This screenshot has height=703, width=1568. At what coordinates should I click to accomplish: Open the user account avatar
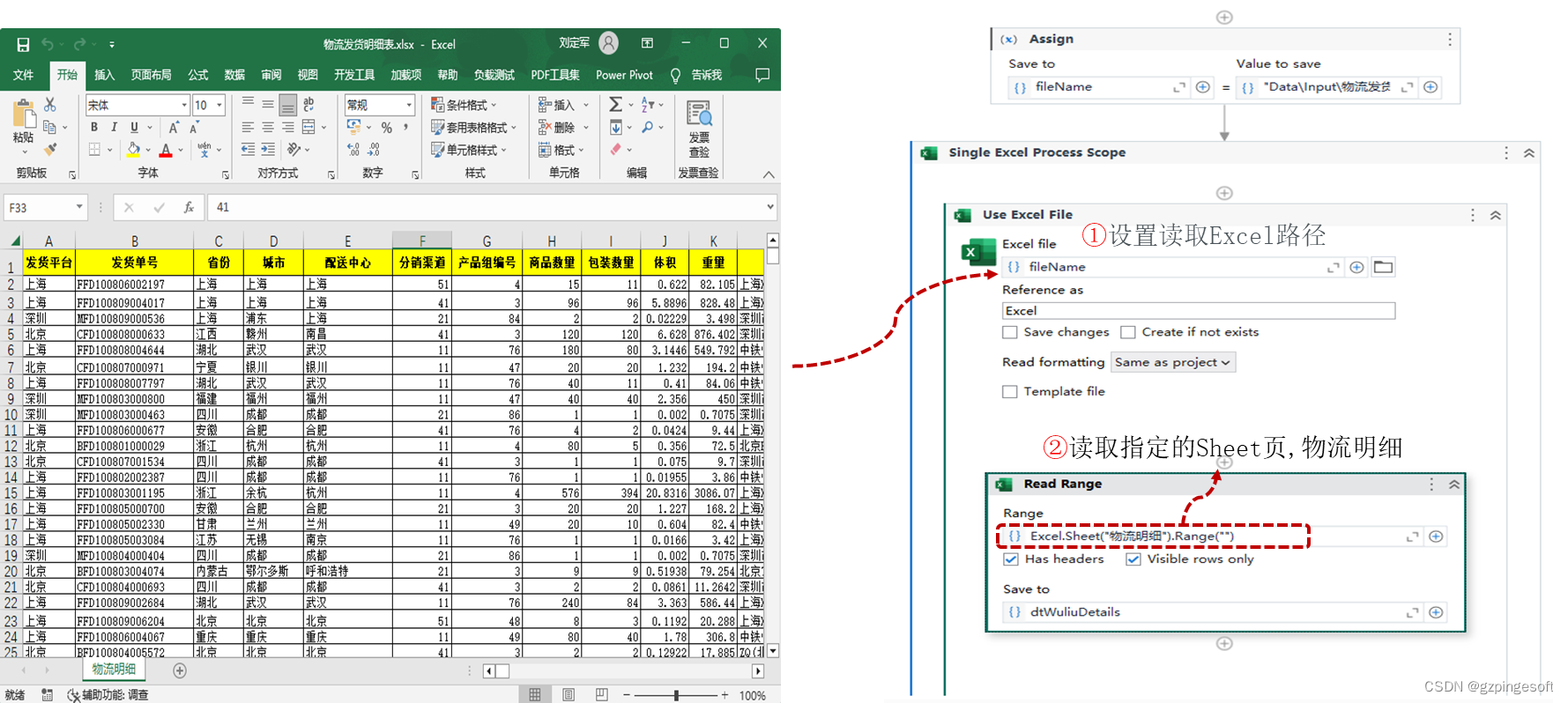pos(608,42)
